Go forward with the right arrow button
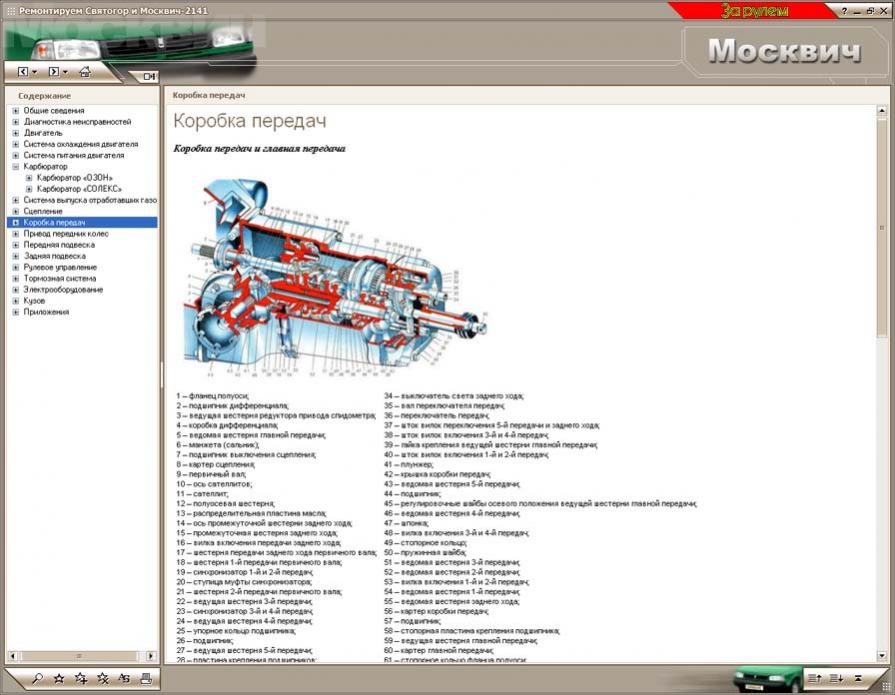Viewport: 895px width, 695px height. pyautogui.click(x=54, y=72)
